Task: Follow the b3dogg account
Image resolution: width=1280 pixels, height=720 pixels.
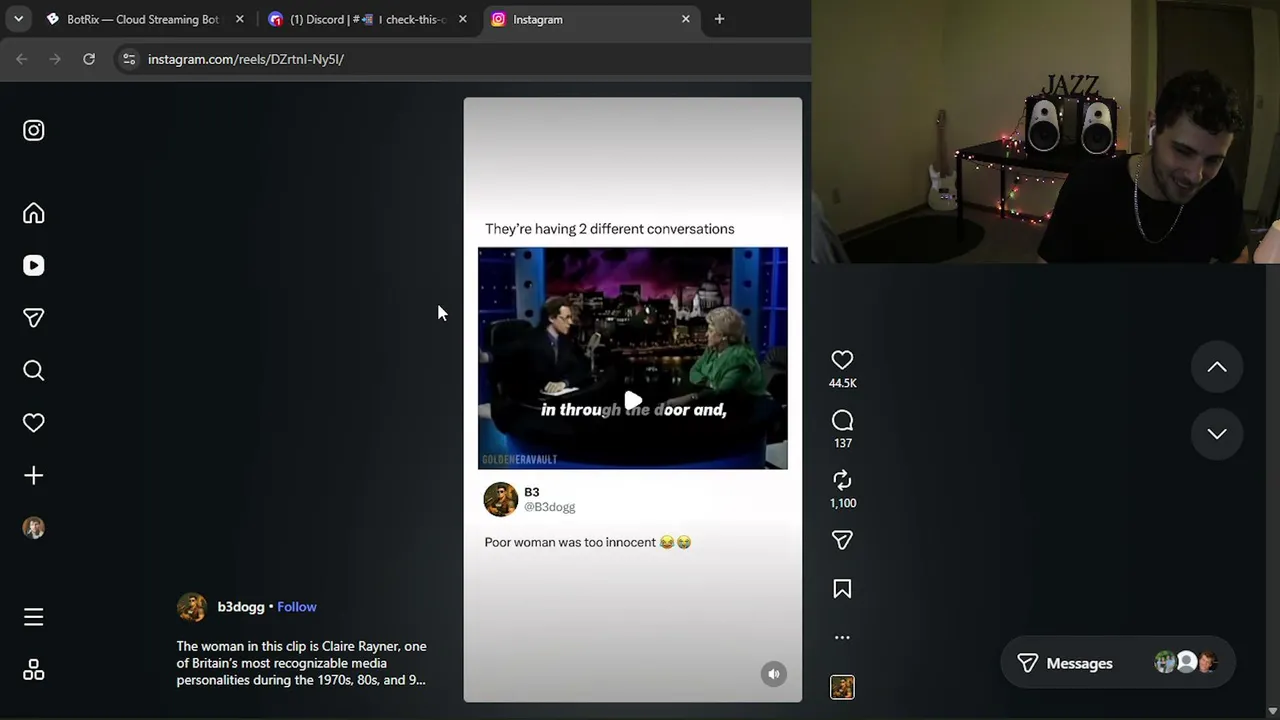Action: (297, 607)
